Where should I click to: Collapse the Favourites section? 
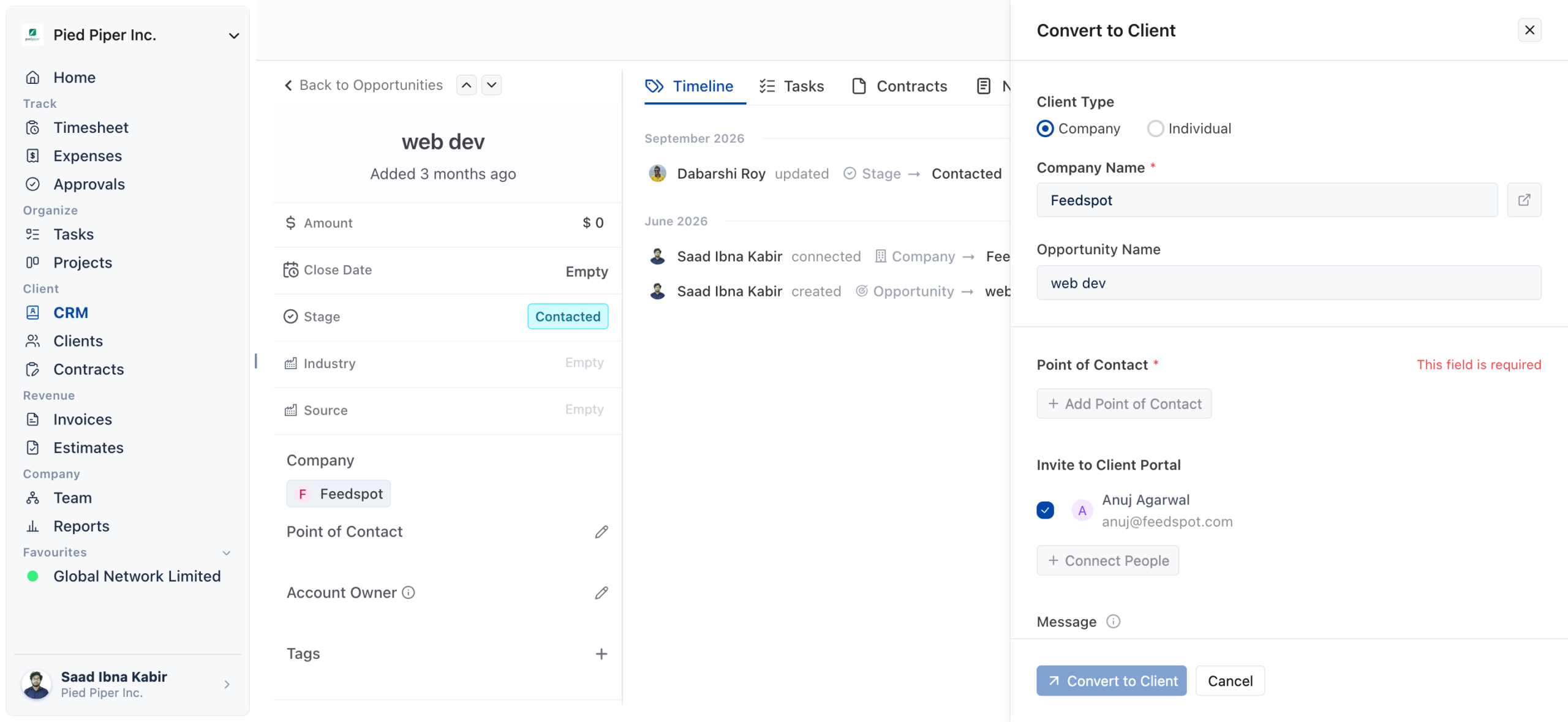(227, 552)
